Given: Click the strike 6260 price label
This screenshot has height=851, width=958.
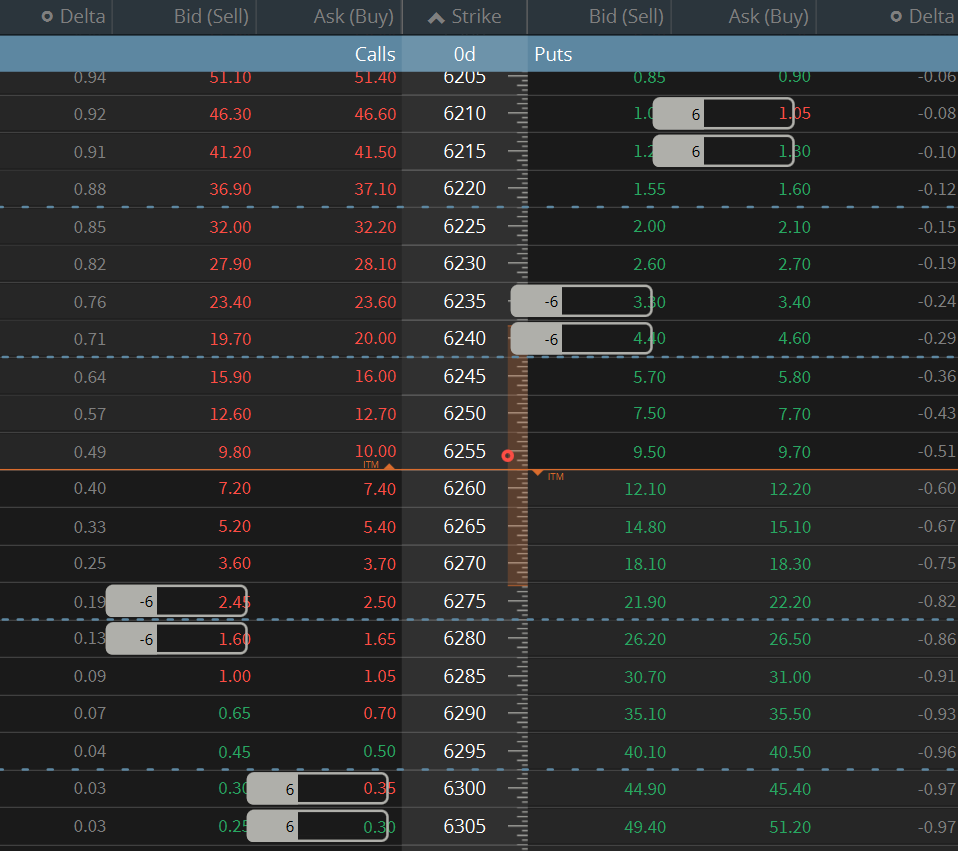Looking at the screenshot, I should [464, 488].
